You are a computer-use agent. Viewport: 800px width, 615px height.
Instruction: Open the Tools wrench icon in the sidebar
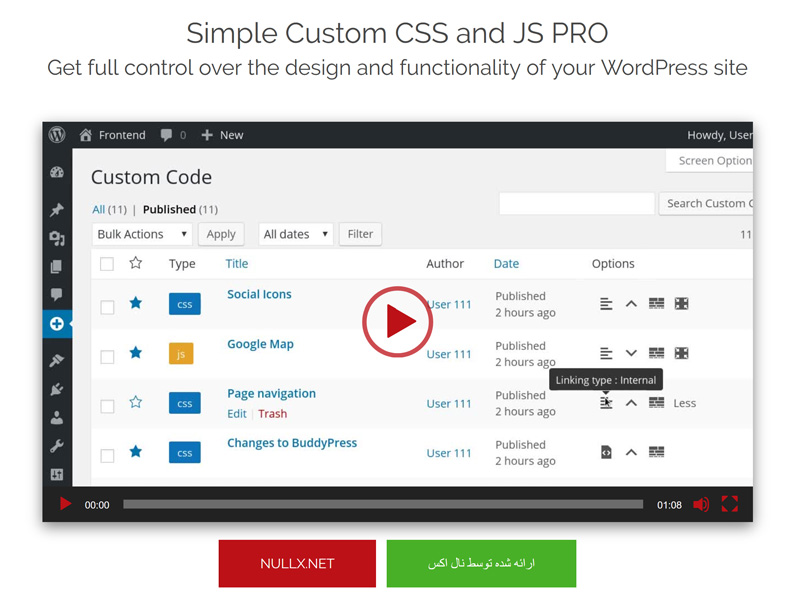(57, 442)
